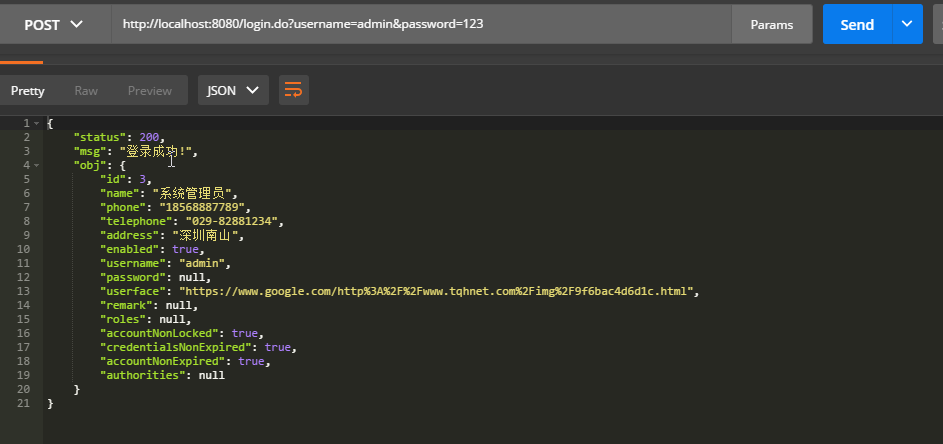Click the 200 status value

149,137
